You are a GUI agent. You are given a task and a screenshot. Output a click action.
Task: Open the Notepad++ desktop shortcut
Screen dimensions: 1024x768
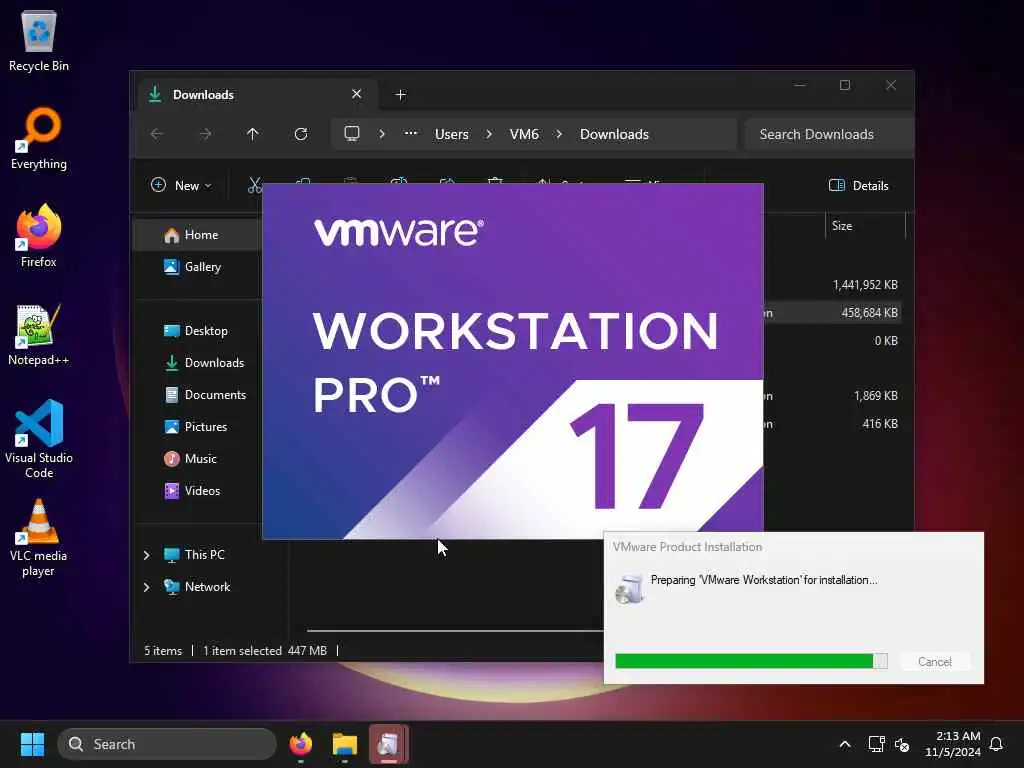(39, 334)
